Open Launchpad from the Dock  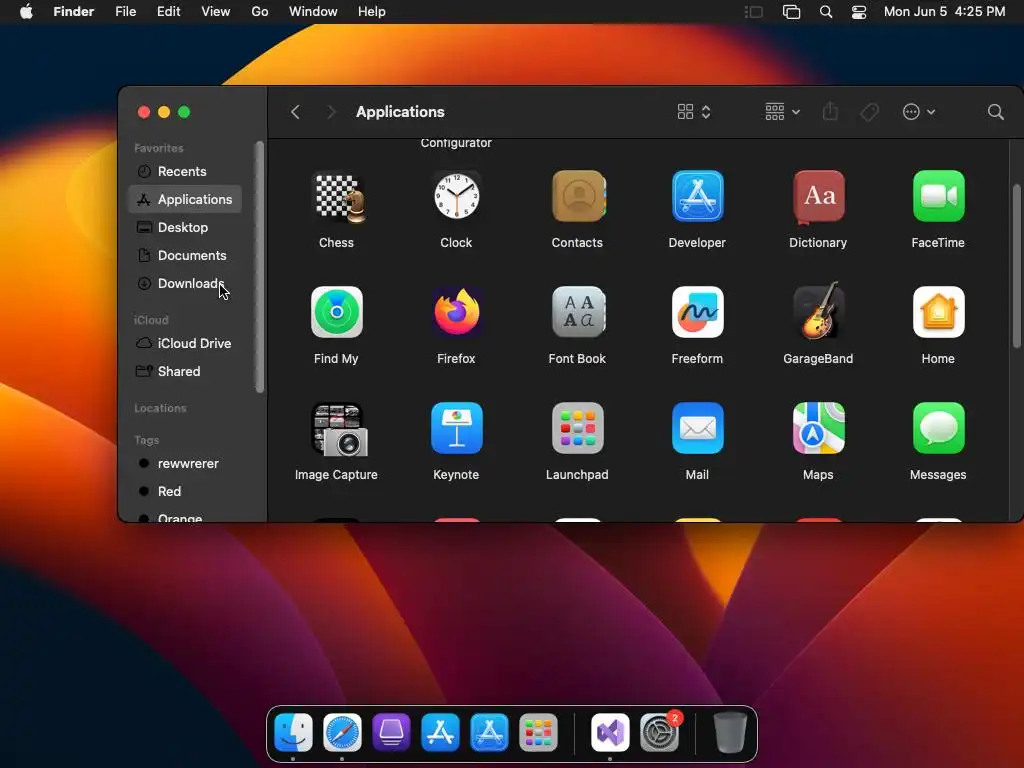(x=538, y=732)
